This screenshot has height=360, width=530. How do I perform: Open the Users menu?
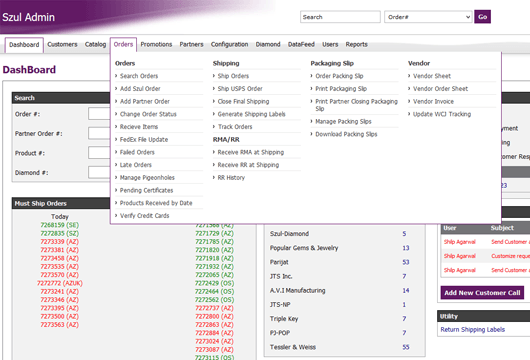[x=330, y=44]
